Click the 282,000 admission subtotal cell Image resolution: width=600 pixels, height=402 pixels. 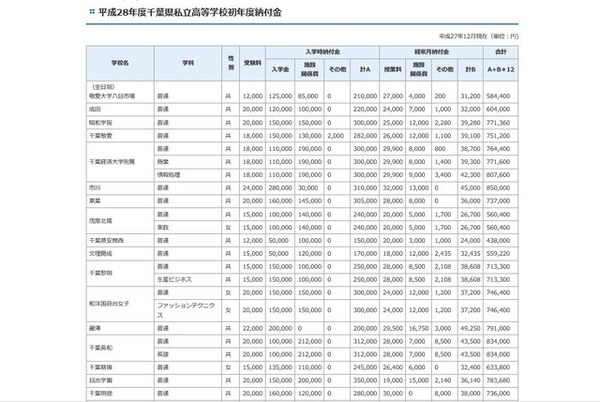coord(365,136)
